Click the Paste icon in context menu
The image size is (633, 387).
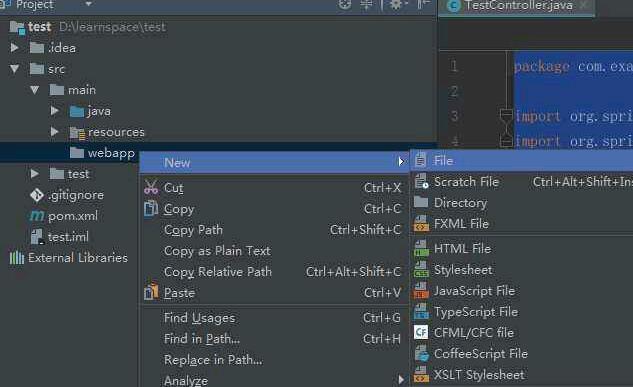(151, 292)
